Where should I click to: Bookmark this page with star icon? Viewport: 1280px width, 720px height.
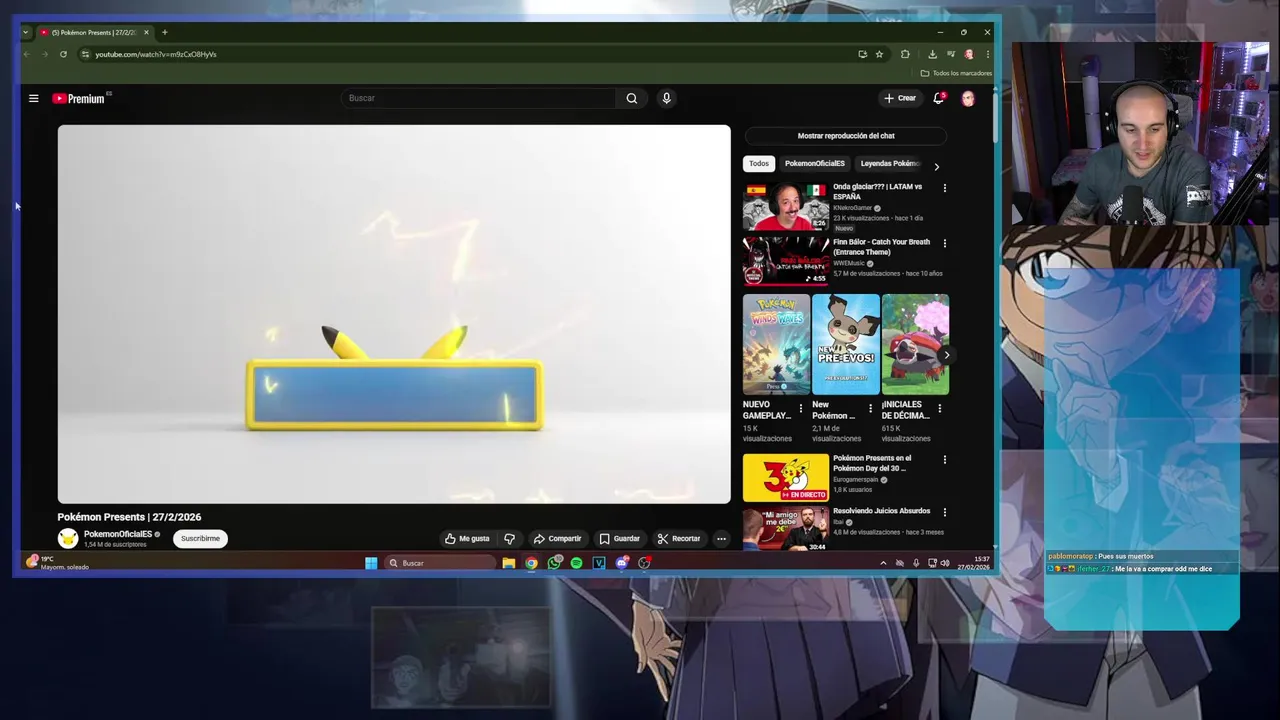tap(879, 54)
